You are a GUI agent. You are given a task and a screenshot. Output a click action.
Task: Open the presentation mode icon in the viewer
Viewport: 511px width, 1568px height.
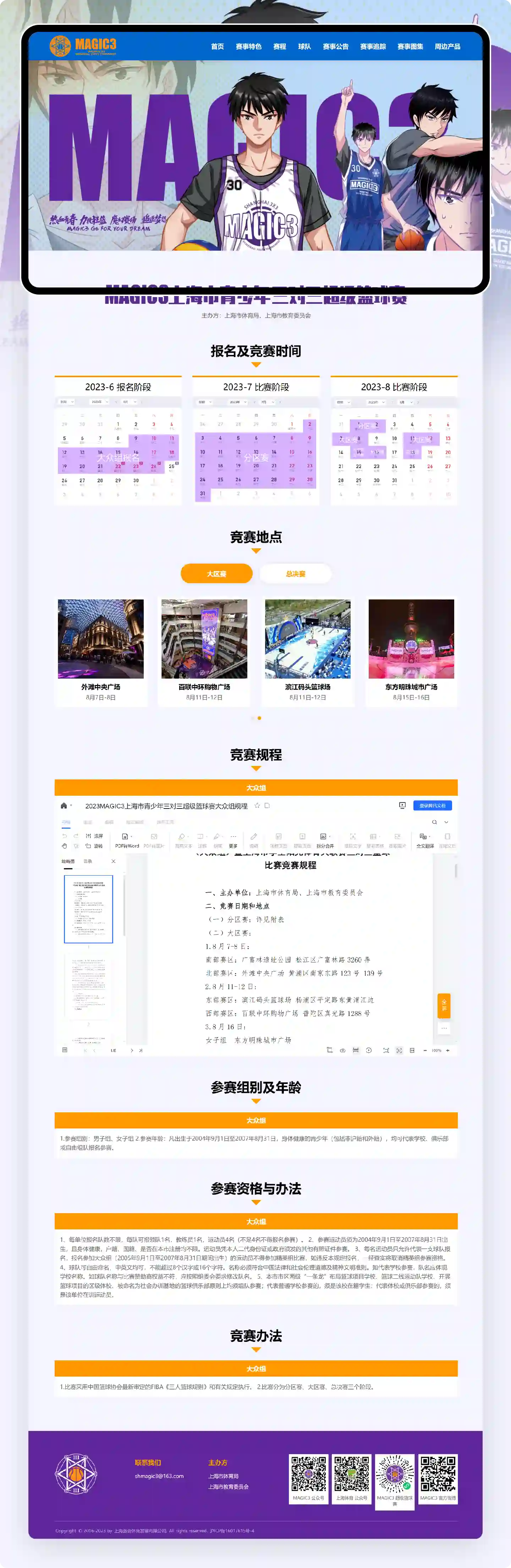(402, 805)
